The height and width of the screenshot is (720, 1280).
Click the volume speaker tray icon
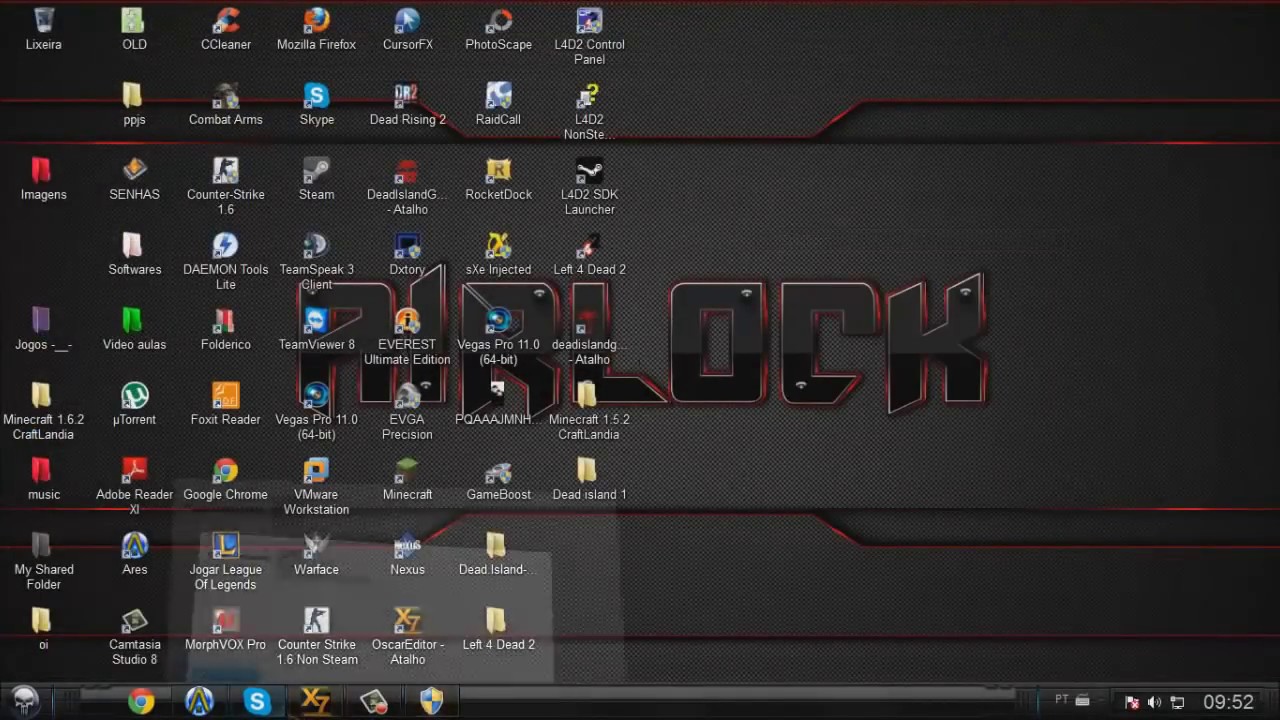click(x=1154, y=702)
